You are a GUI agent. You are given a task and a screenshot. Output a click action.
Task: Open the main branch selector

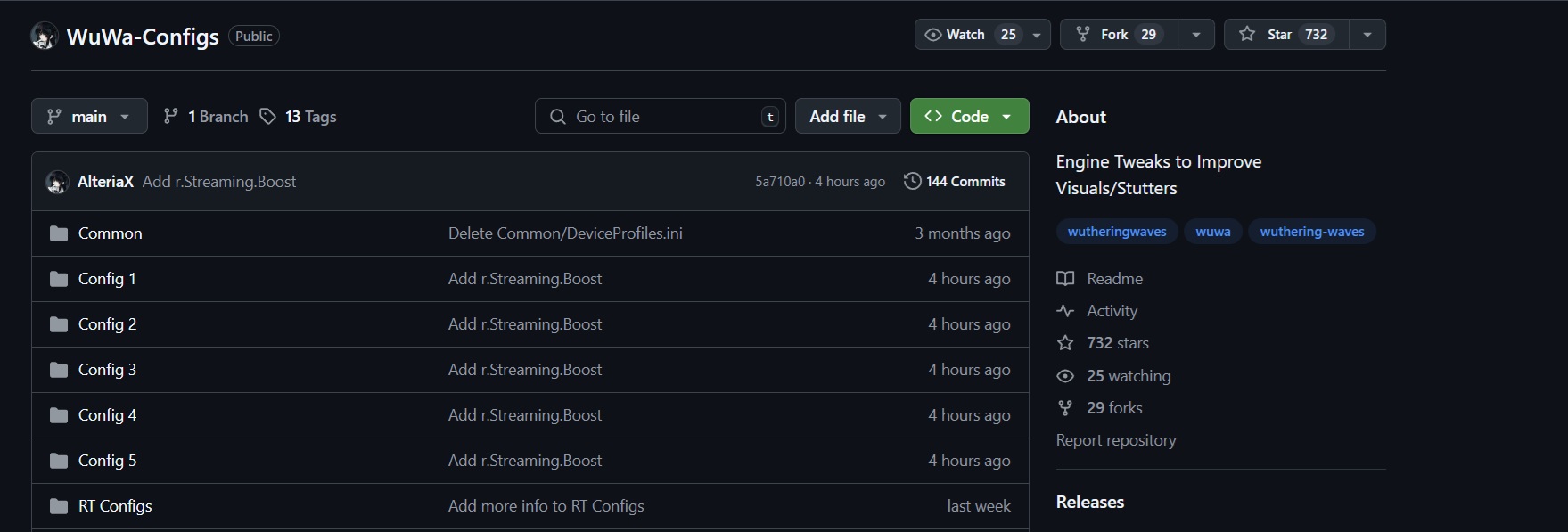[89, 116]
